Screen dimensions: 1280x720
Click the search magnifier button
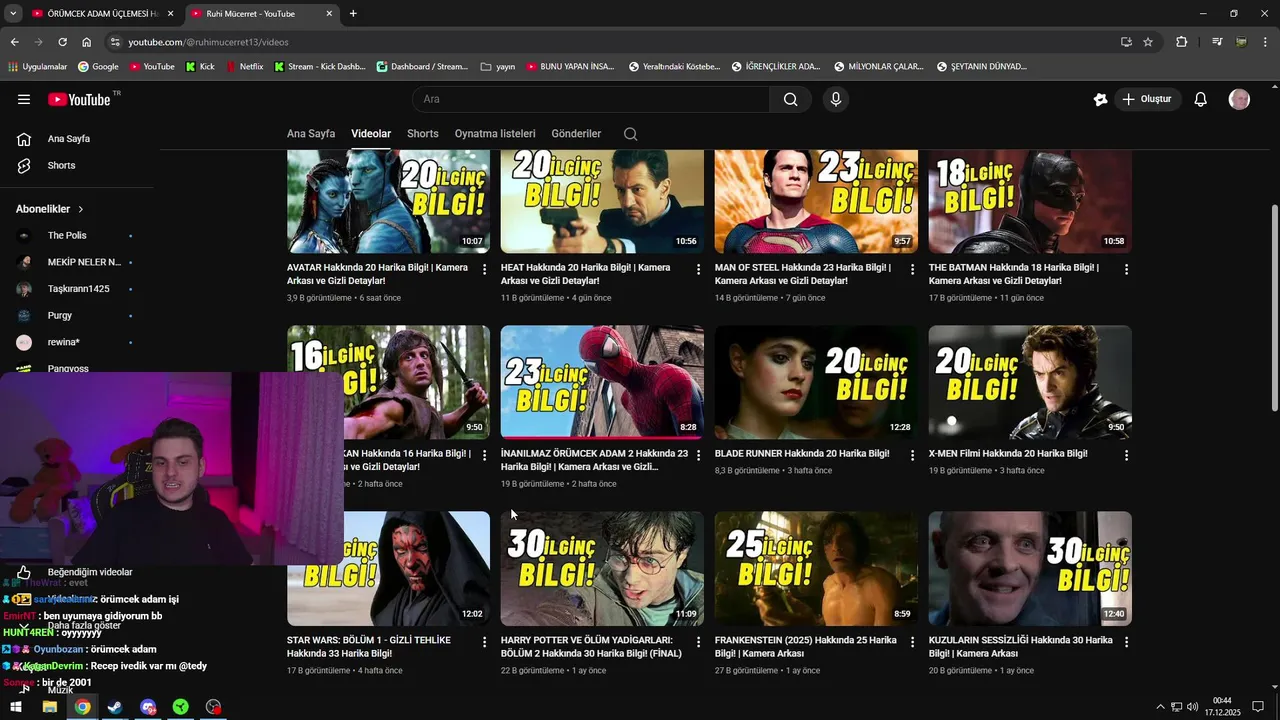(790, 99)
